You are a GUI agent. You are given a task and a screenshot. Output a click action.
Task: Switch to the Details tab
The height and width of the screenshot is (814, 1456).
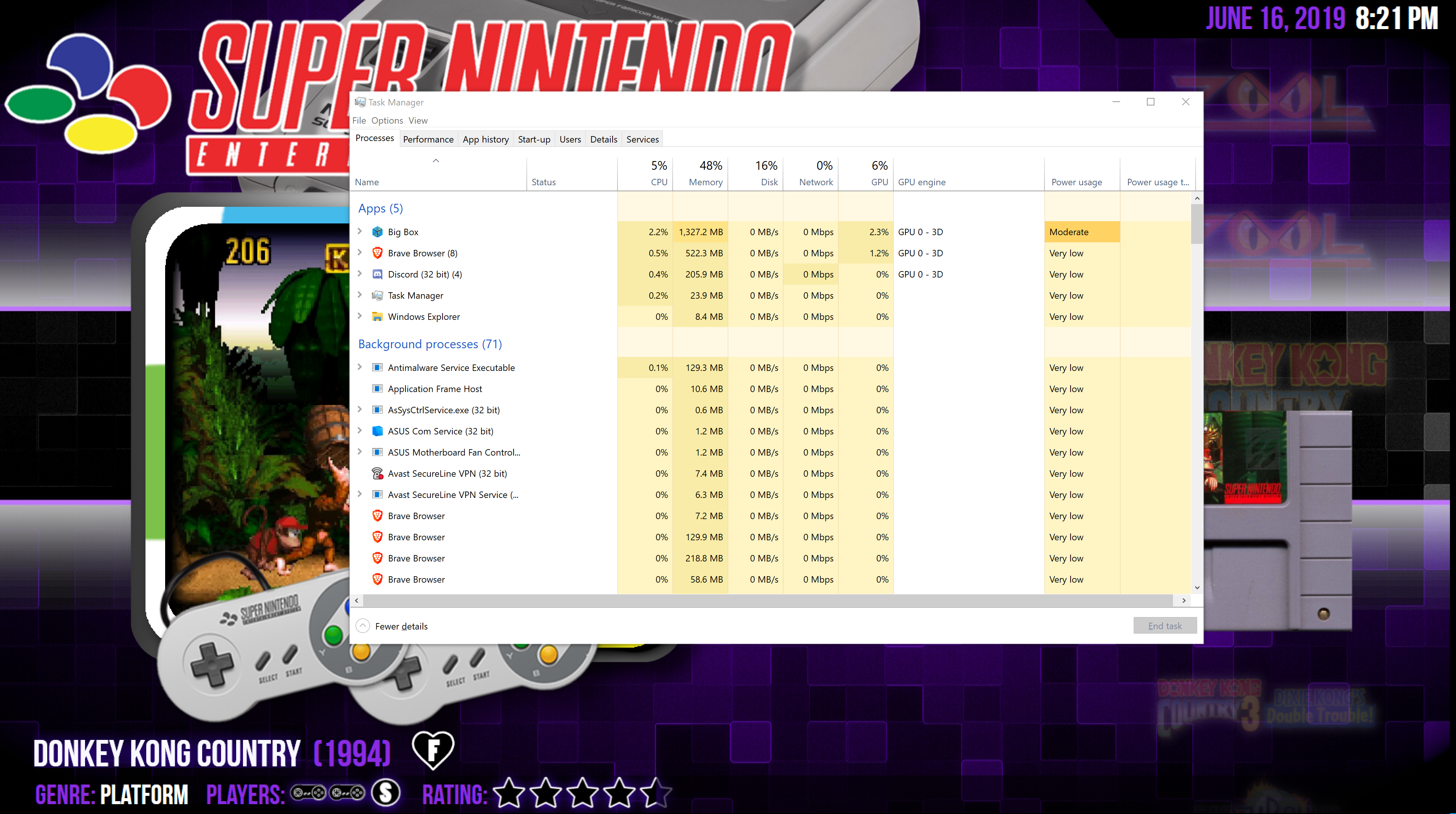coord(603,139)
